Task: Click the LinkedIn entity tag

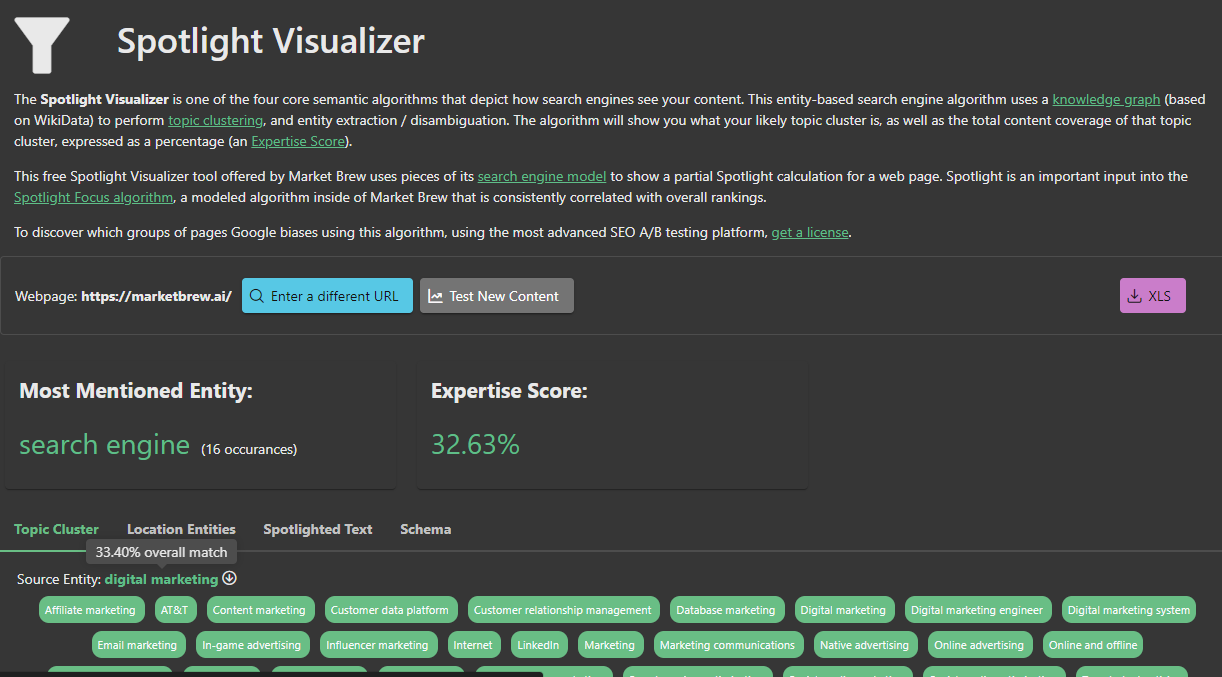Action: (538, 645)
